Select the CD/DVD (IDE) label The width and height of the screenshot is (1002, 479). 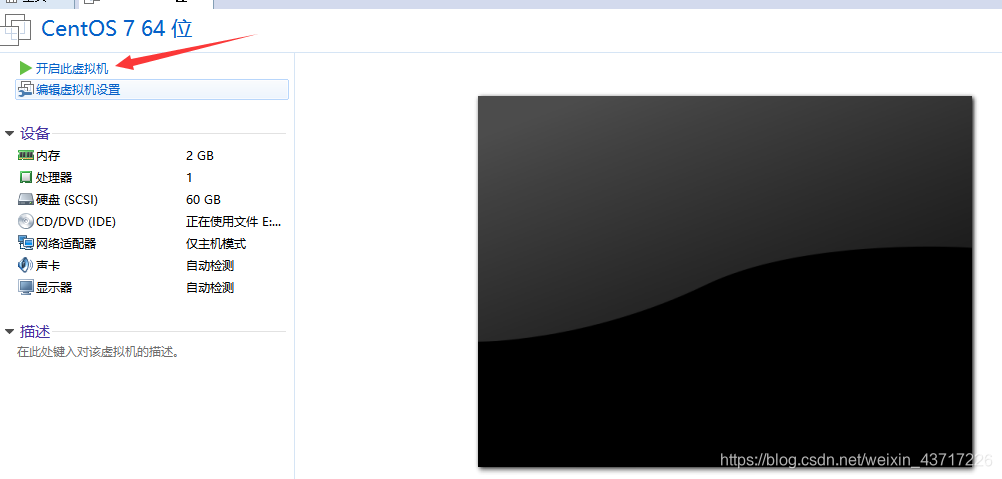(x=76, y=222)
